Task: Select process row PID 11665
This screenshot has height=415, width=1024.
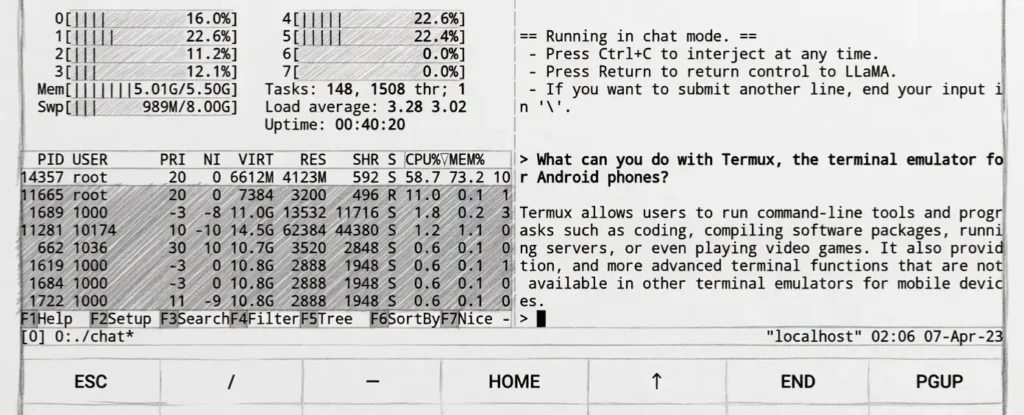Action: coord(266,195)
